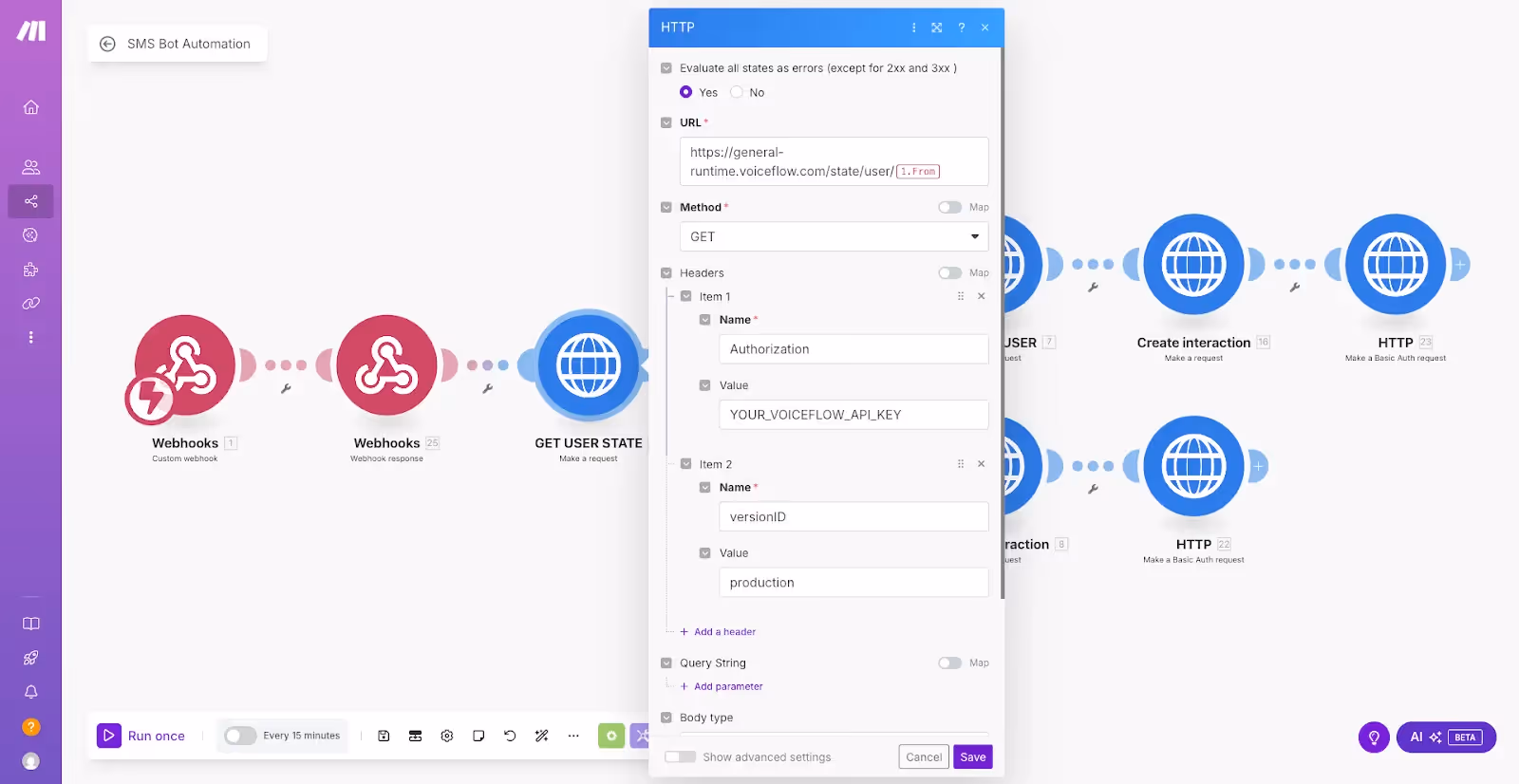The width and height of the screenshot is (1519, 784).
Task: Open Make home from the sidebar
Action: 30,107
